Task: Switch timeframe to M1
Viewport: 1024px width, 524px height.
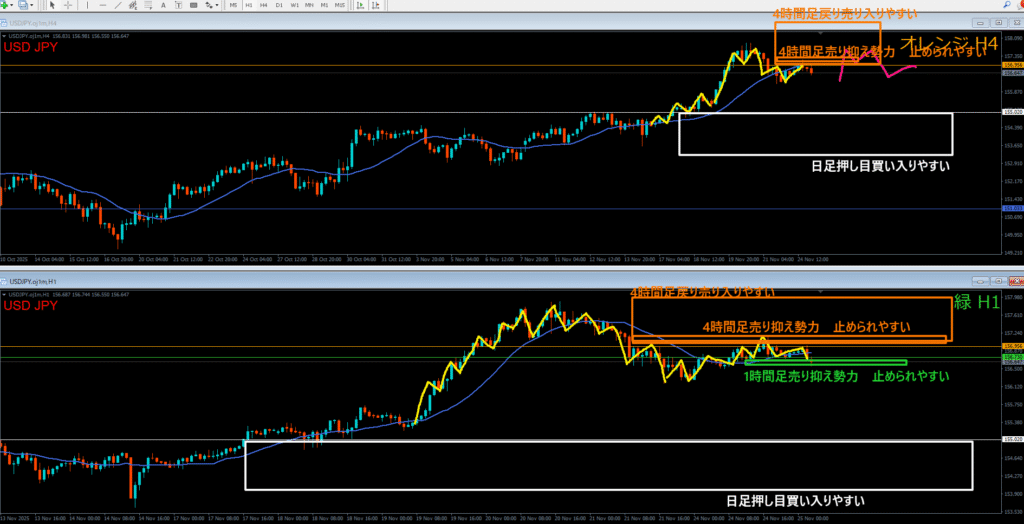Action: tap(325, 5)
